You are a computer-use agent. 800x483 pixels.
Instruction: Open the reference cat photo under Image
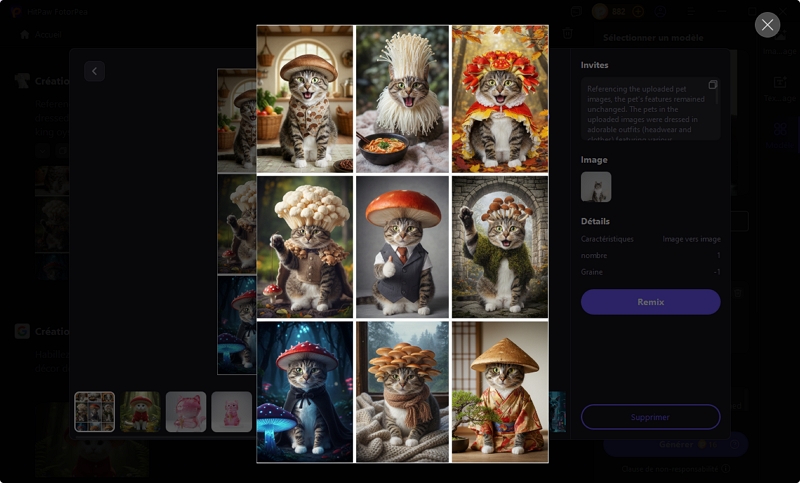tap(596, 187)
